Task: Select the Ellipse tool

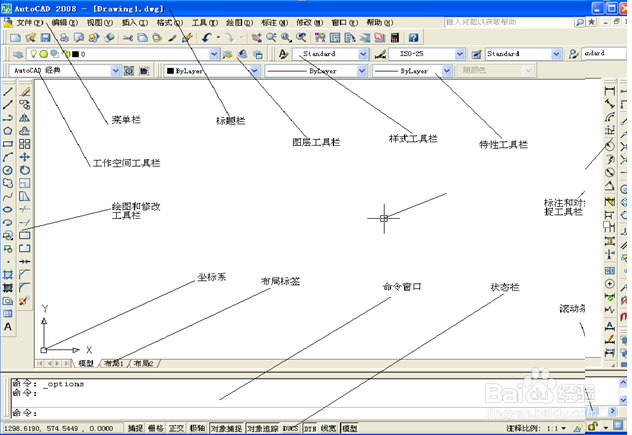Action: pos(8,209)
